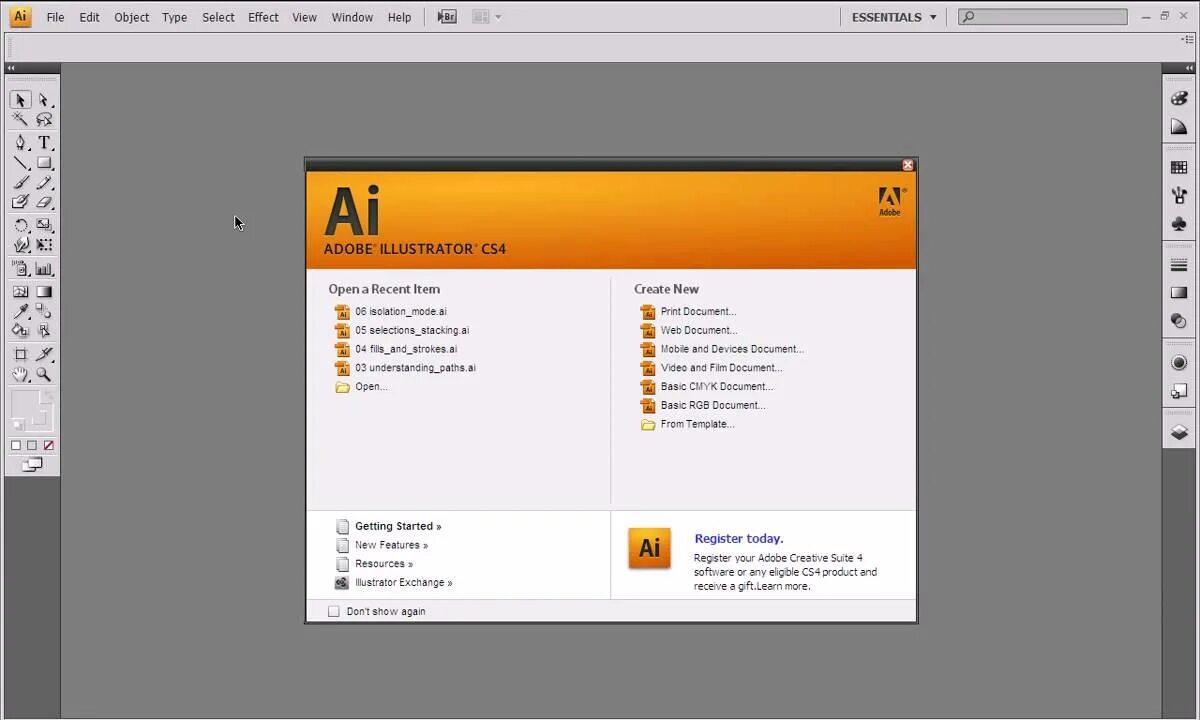Pick the Scale tool
This screenshot has height=720, width=1200.
(44, 226)
